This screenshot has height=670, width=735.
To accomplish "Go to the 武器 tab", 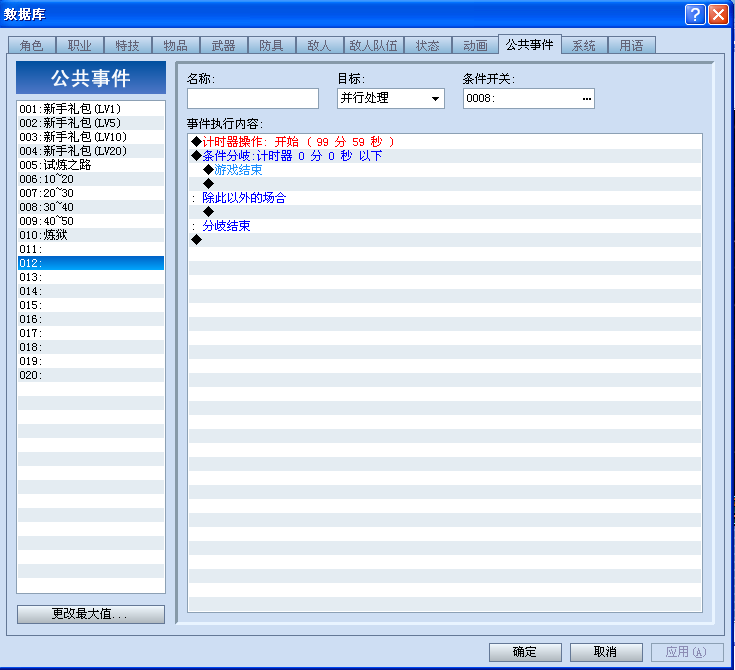I will tap(224, 45).
